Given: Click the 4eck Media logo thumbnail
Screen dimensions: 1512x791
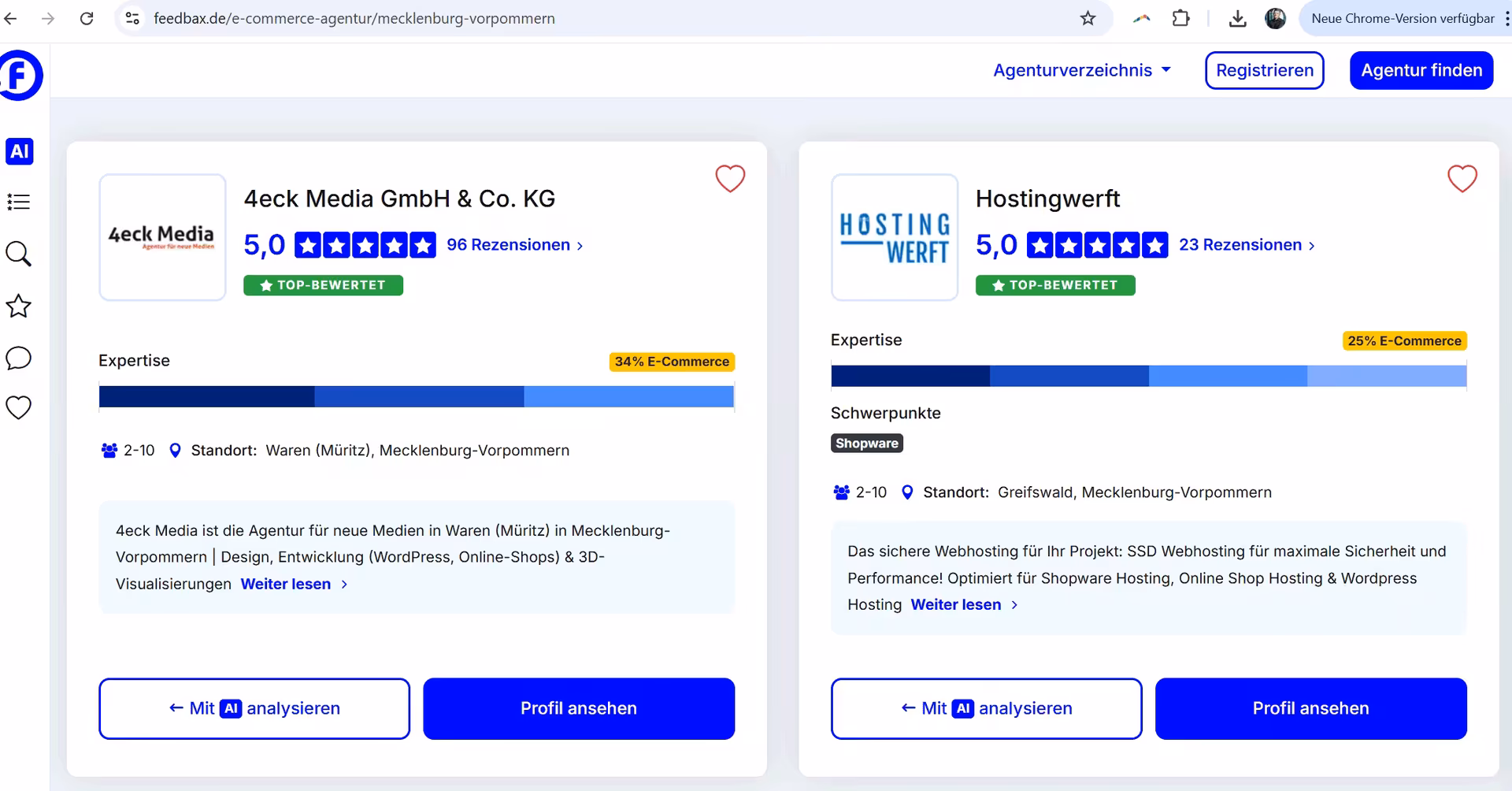Looking at the screenshot, I should (x=162, y=237).
